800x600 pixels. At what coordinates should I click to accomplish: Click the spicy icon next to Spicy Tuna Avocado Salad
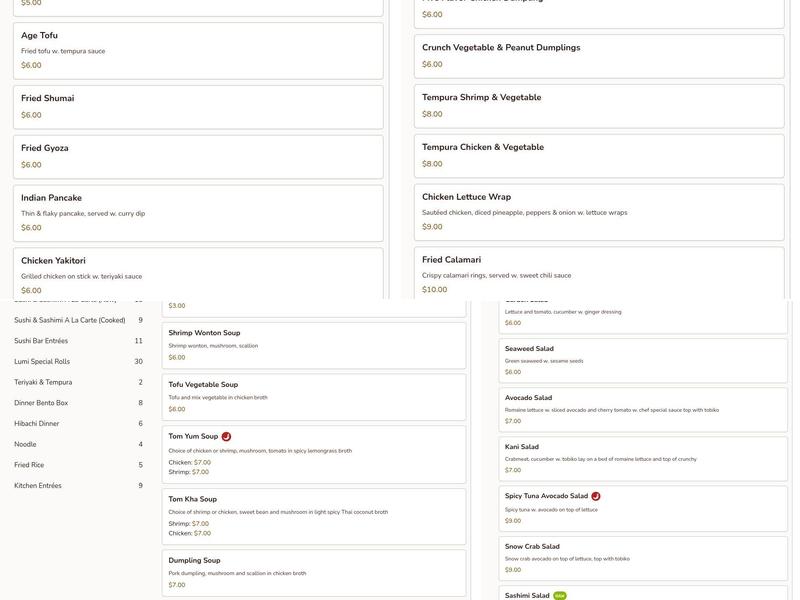(x=596, y=496)
